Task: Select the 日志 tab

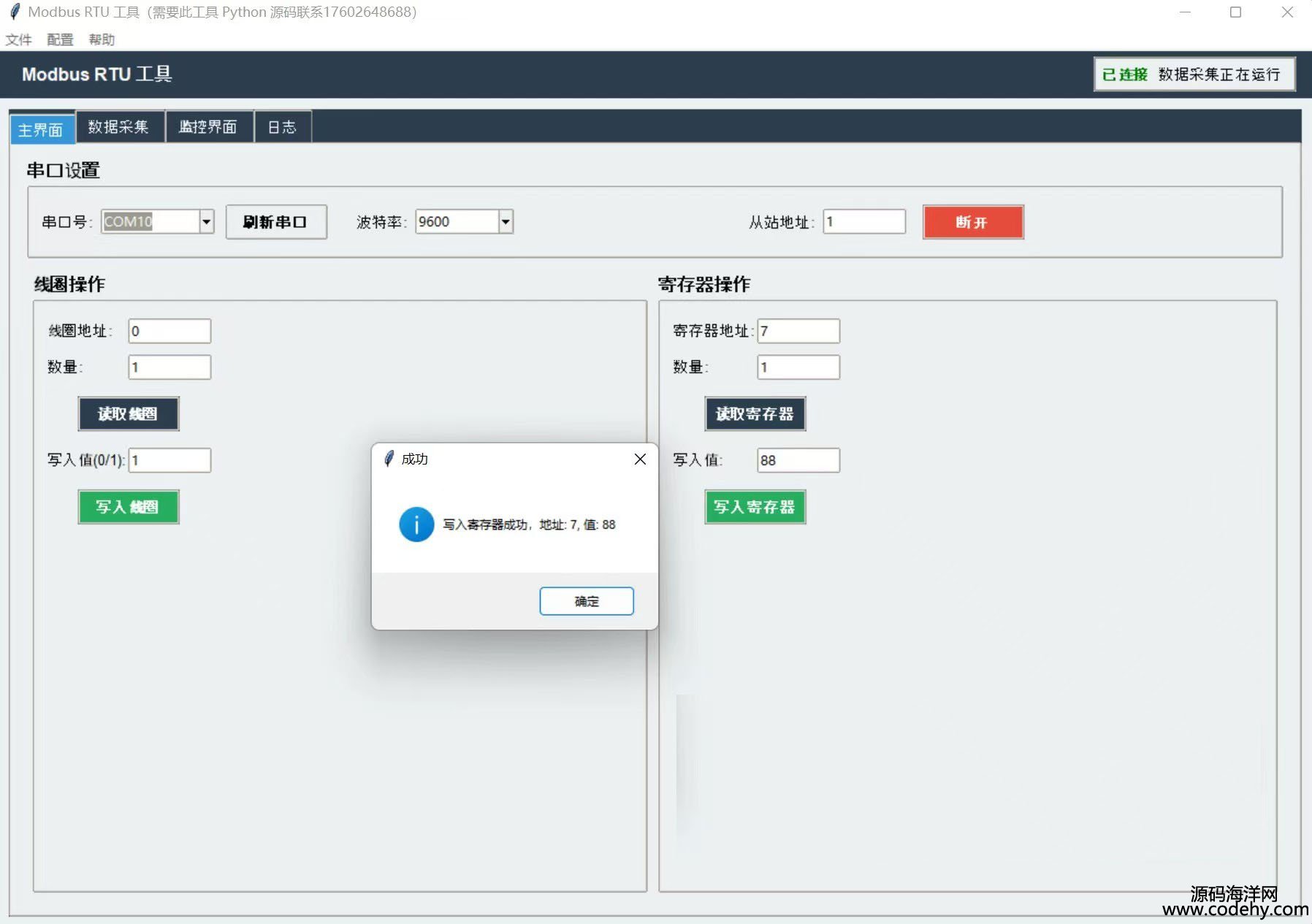Action: point(282,127)
